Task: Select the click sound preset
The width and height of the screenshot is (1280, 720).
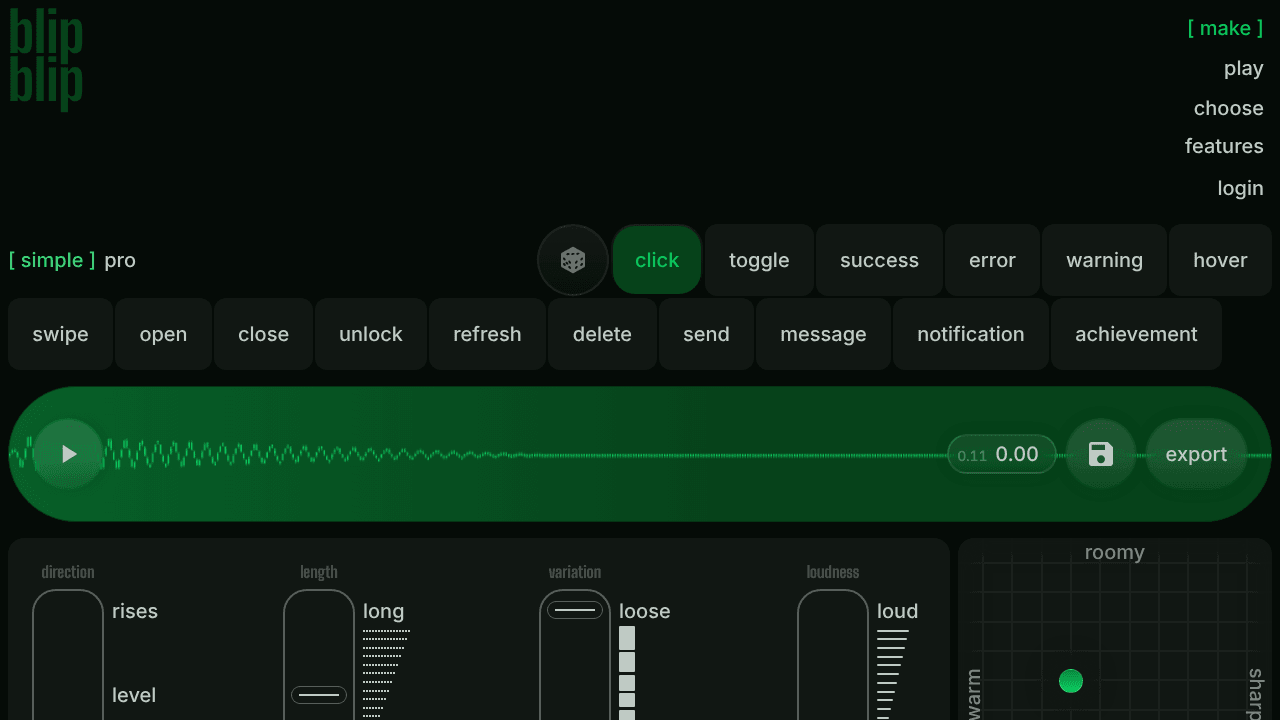Action: click(x=657, y=260)
